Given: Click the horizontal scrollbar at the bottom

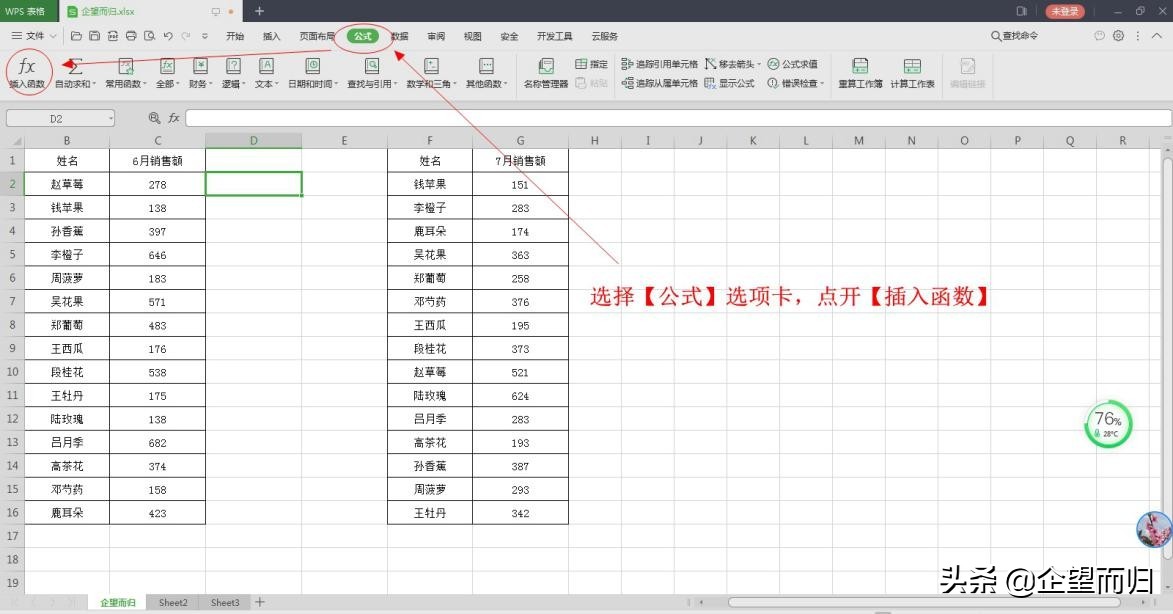Looking at the screenshot, I should pos(924,602).
